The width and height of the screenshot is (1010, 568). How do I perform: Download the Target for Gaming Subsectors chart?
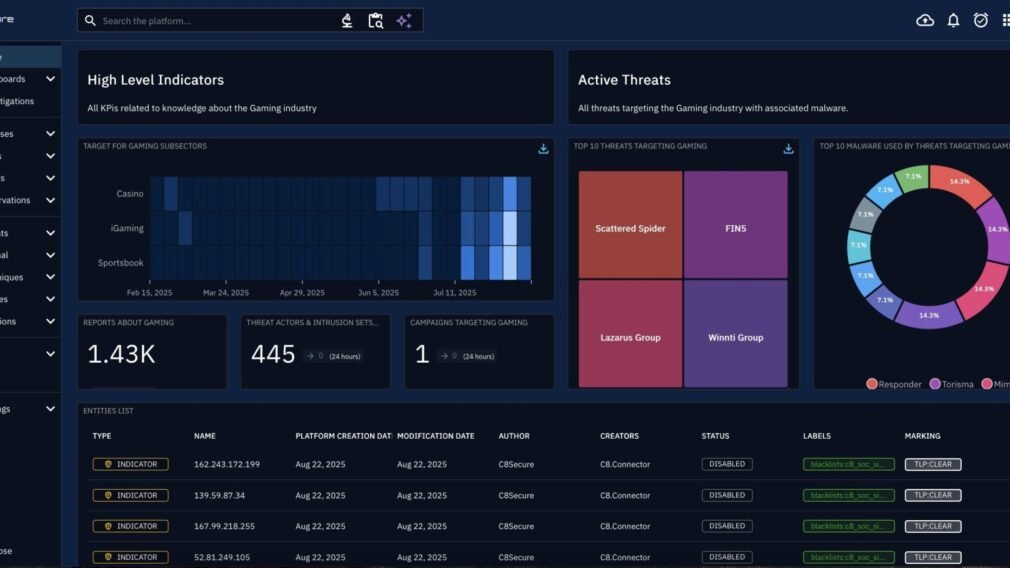pyautogui.click(x=543, y=149)
